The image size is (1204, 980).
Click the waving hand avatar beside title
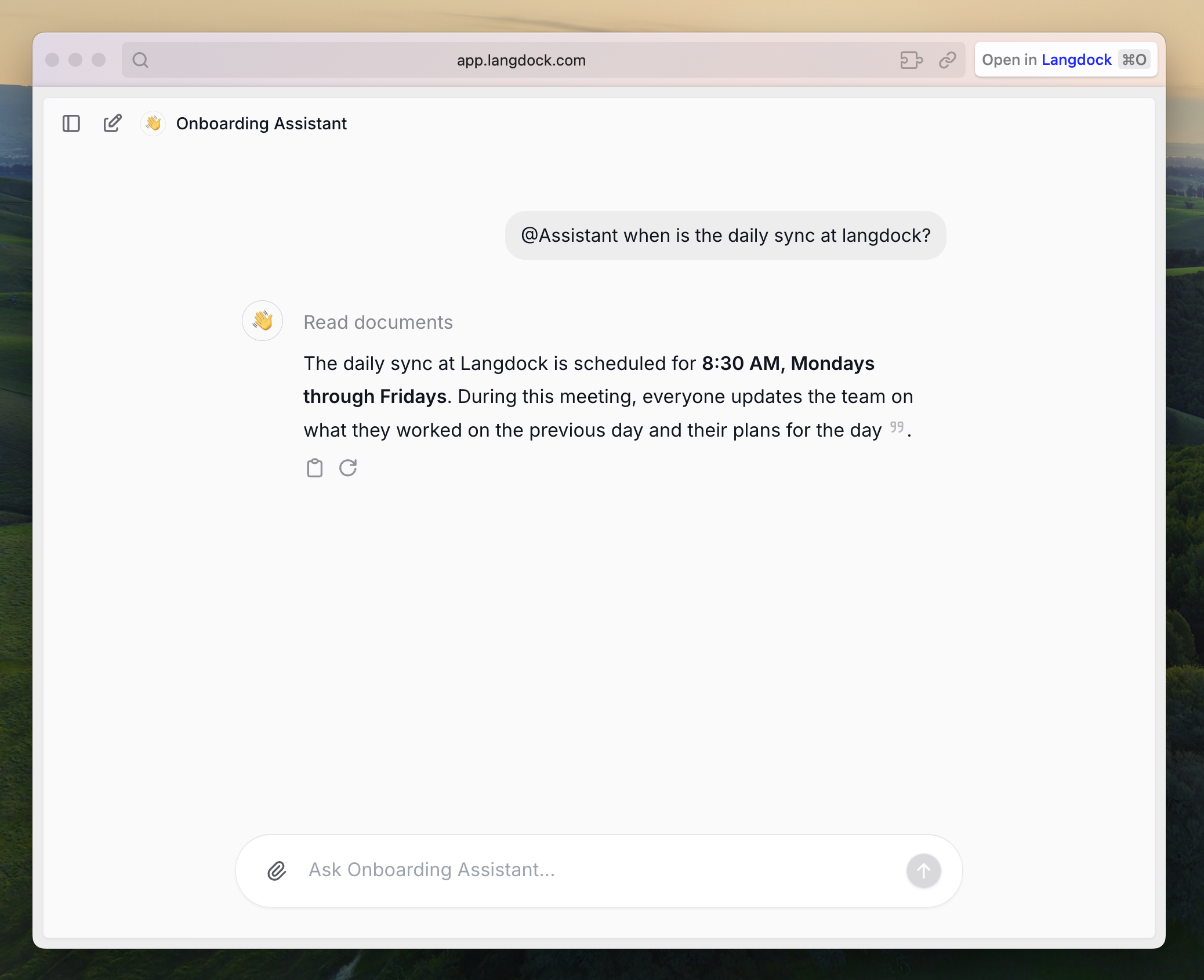(153, 124)
